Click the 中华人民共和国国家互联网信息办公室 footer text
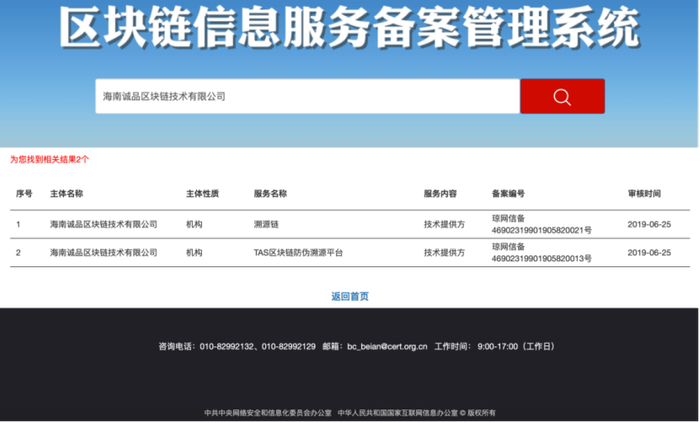This screenshot has height=423, width=700. point(398,413)
